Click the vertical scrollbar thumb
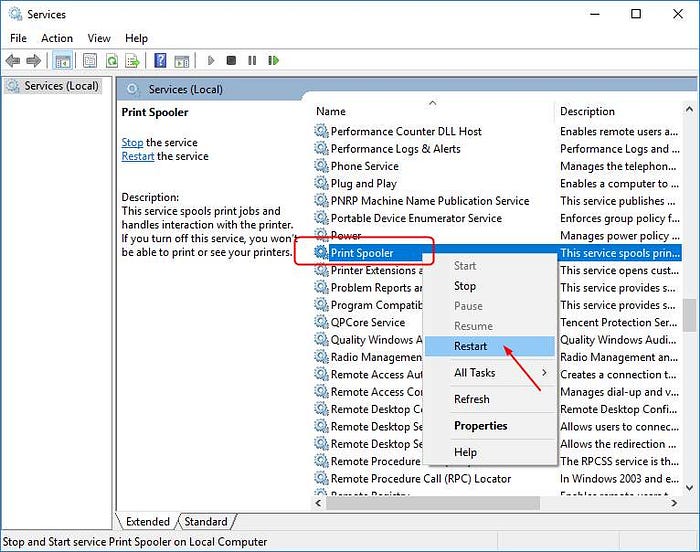 [x=690, y=315]
